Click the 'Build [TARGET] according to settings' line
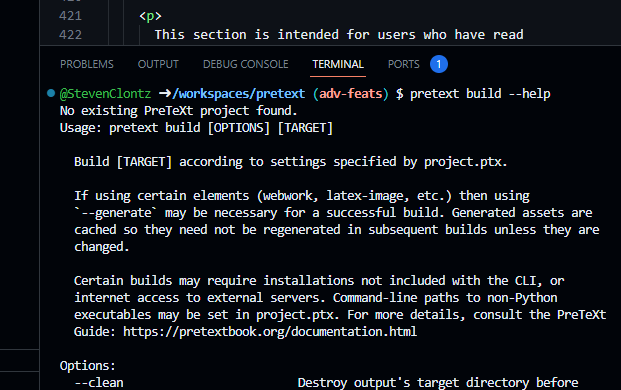 [291, 162]
